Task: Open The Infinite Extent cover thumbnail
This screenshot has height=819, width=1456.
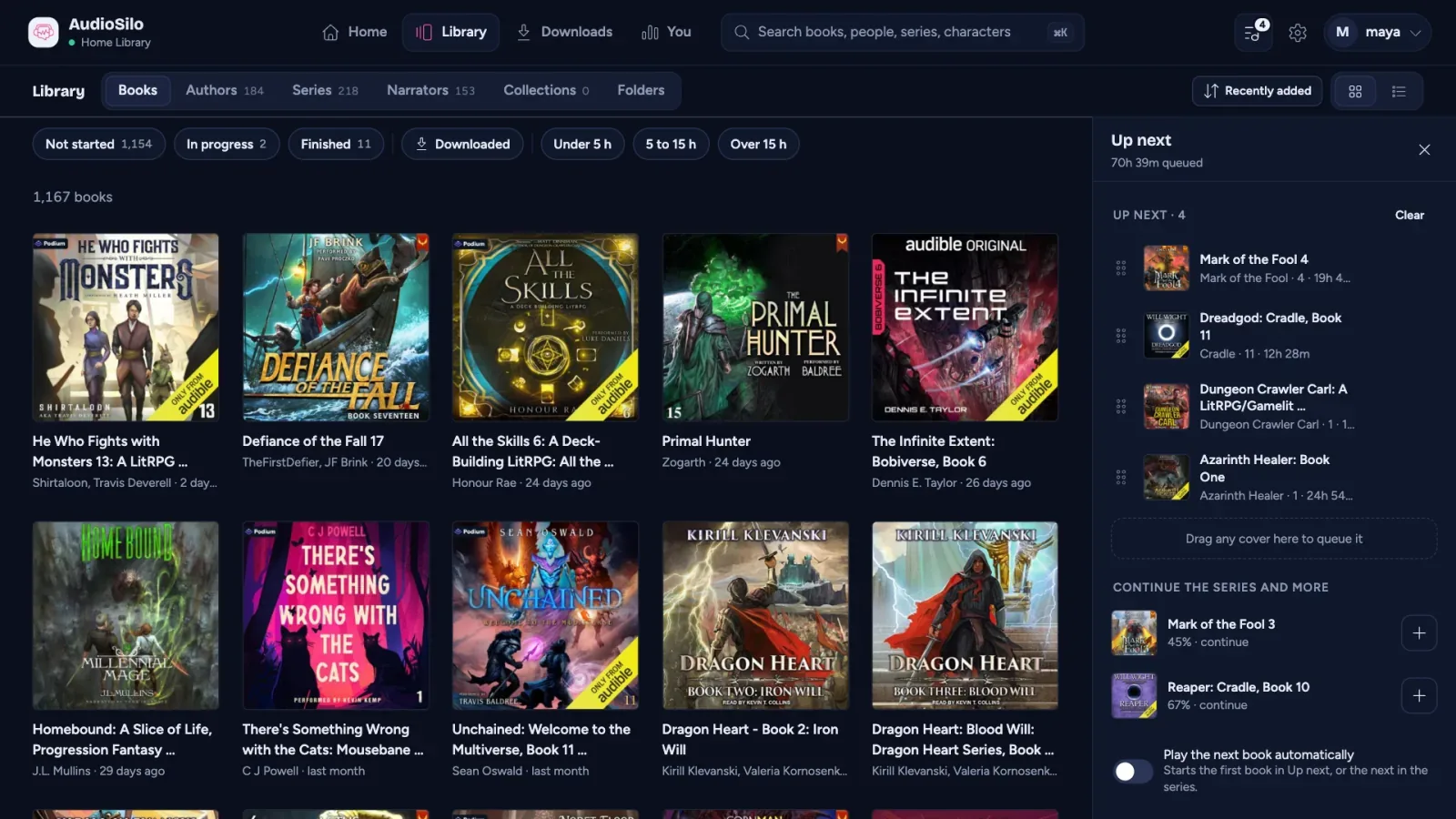Action: pyautogui.click(x=965, y=328)
